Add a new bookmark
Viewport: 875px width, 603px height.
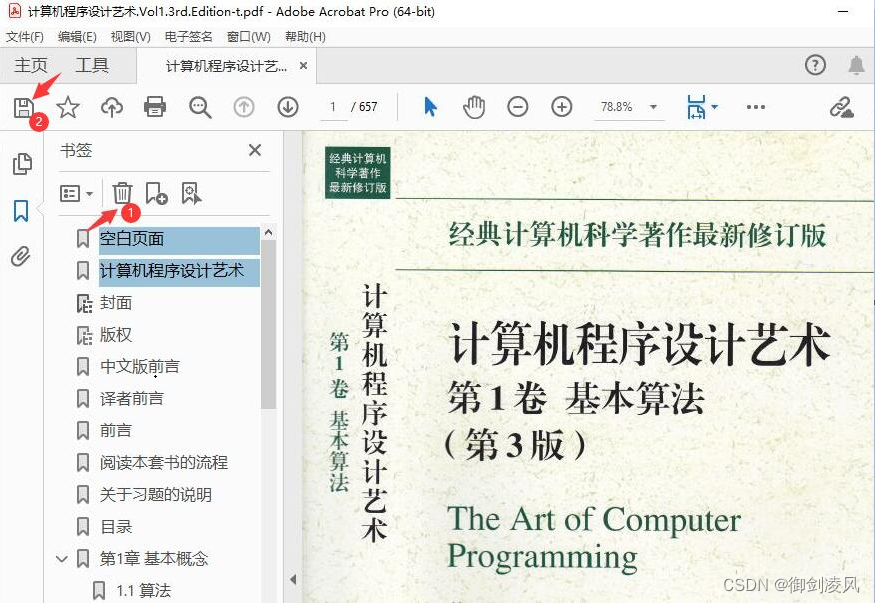(156, 193)
